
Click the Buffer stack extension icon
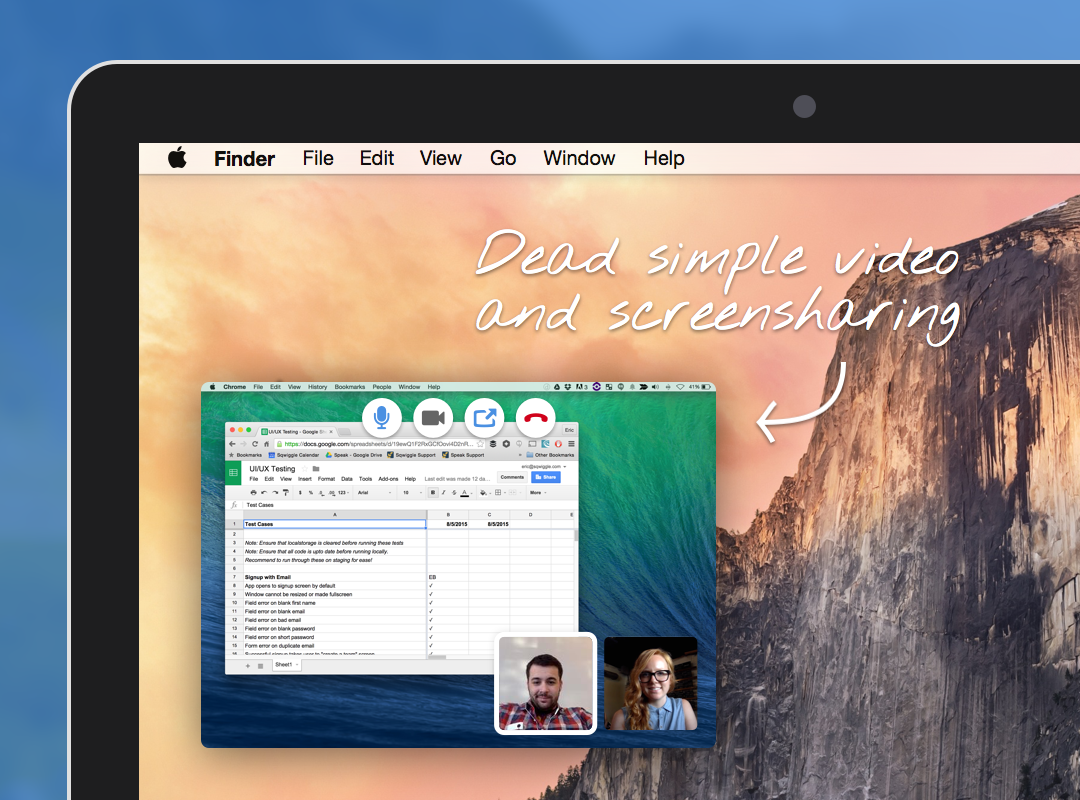(x=493, y=444)
